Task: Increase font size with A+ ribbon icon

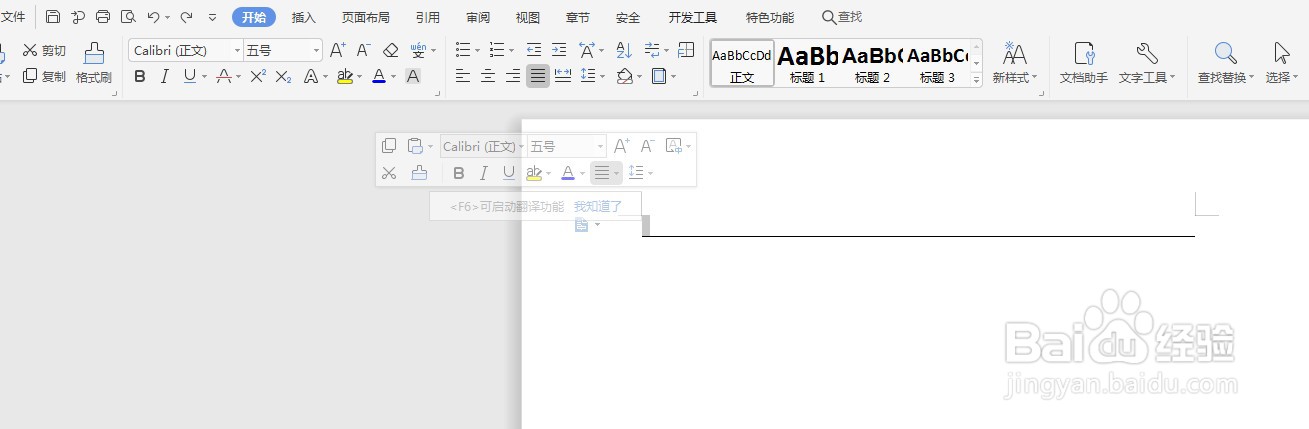Action: pos(338,50)
